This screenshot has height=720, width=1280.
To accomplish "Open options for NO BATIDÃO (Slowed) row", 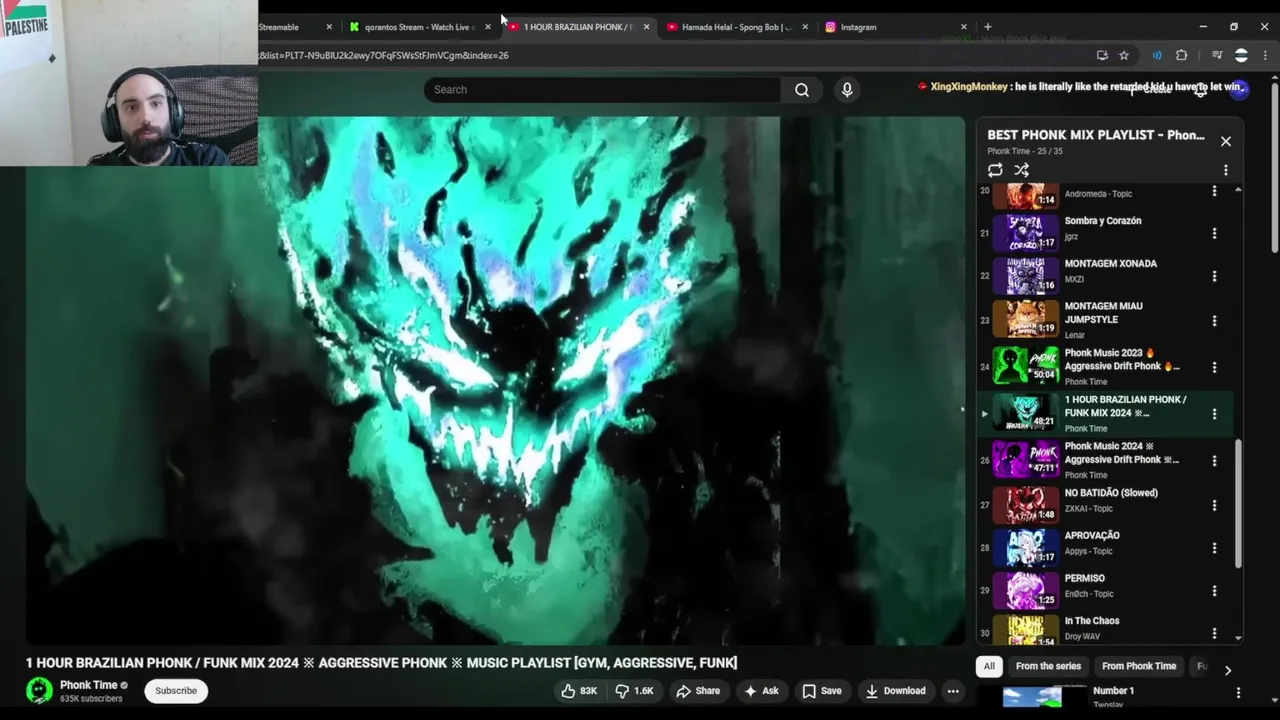I will (1214, 505).
